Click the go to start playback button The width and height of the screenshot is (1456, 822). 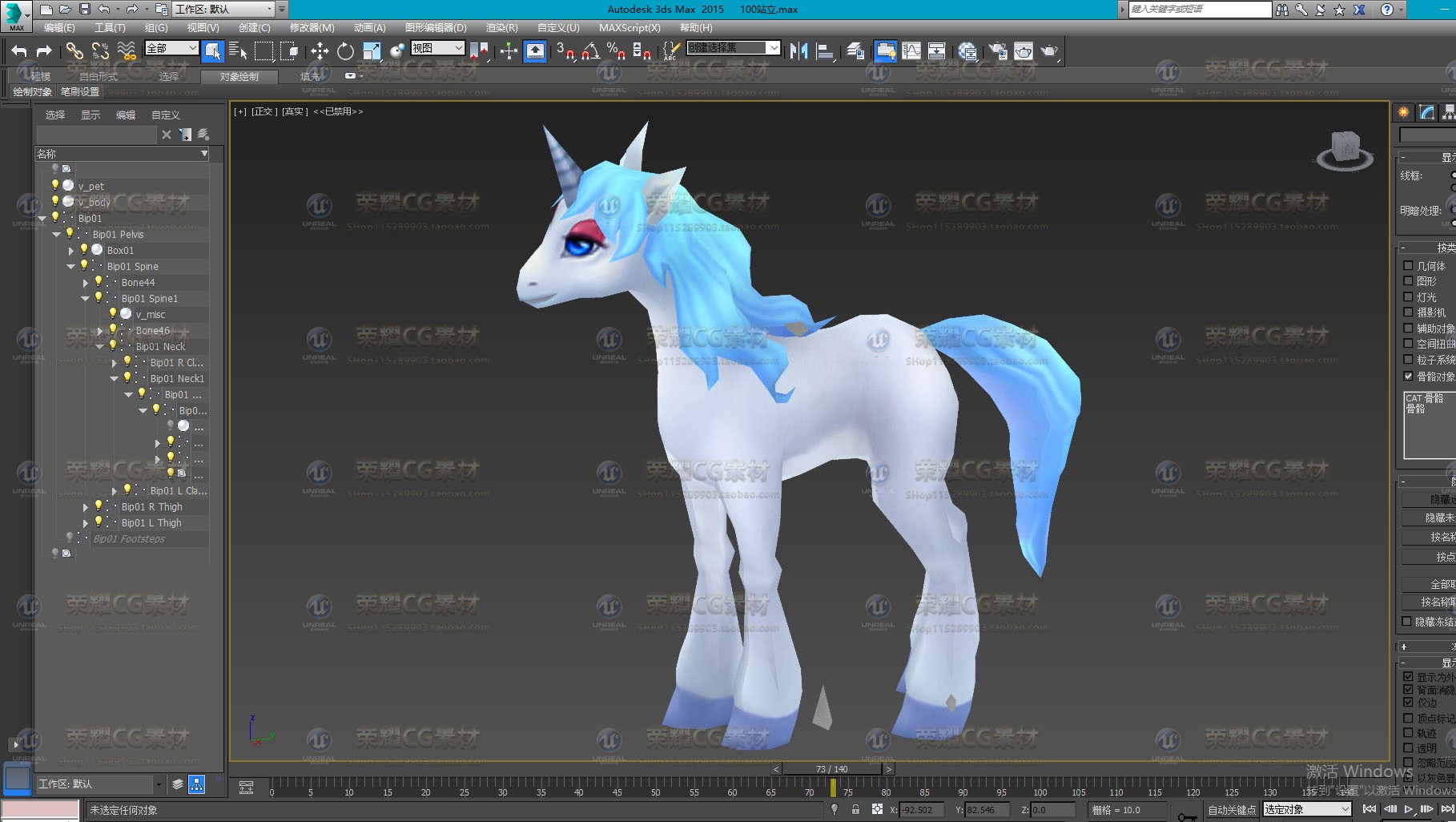[1370, 809]
